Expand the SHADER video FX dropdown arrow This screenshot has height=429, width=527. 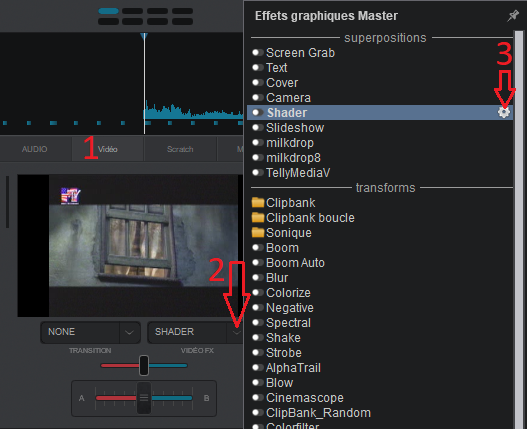coord(237,333)
